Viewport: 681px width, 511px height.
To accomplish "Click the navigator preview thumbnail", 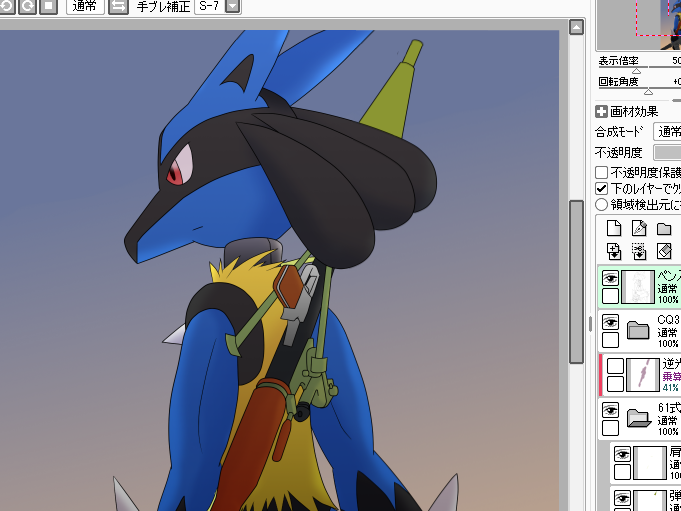I will (639, 24).
